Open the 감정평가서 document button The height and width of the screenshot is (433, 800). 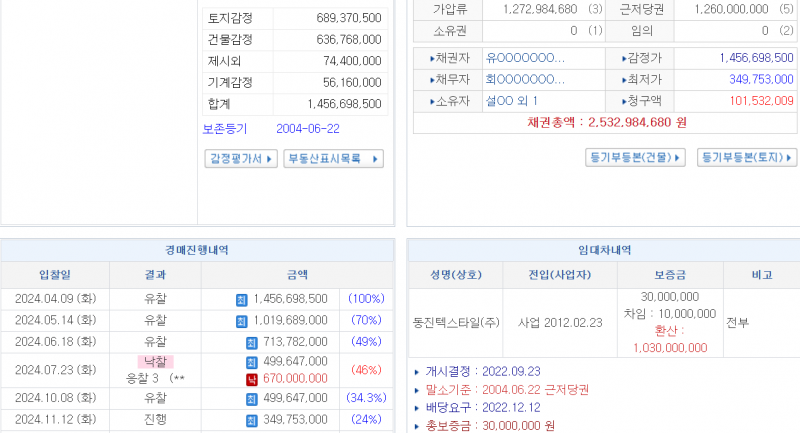point(240,159)
